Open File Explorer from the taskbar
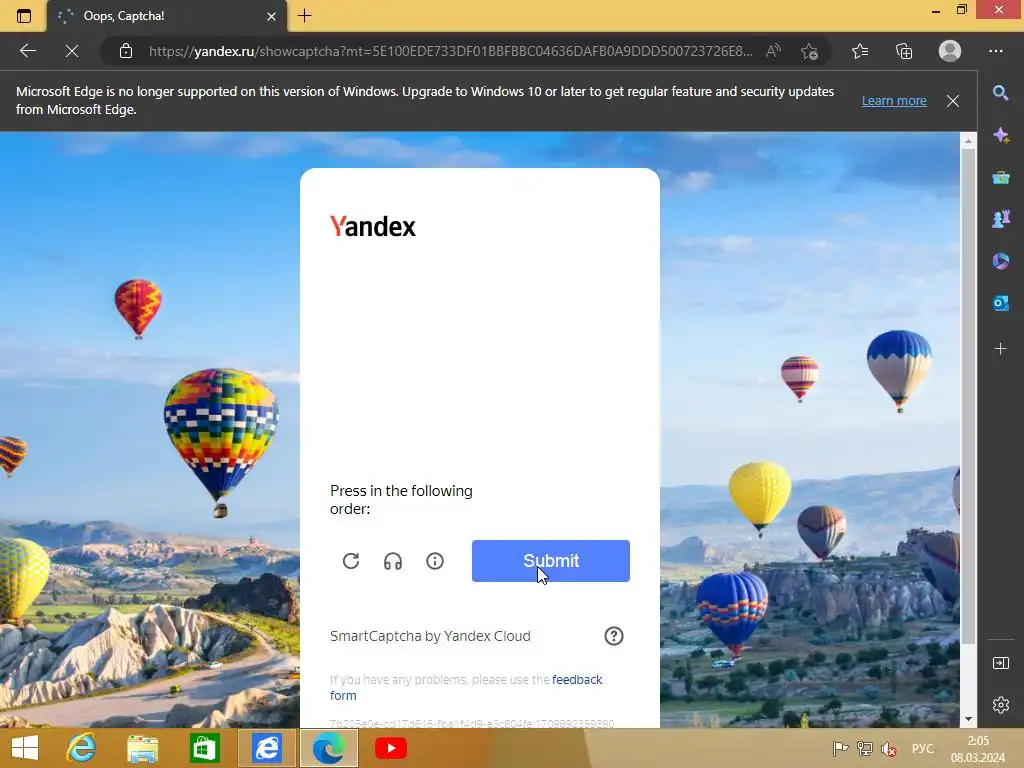 [x=142, y=748]
